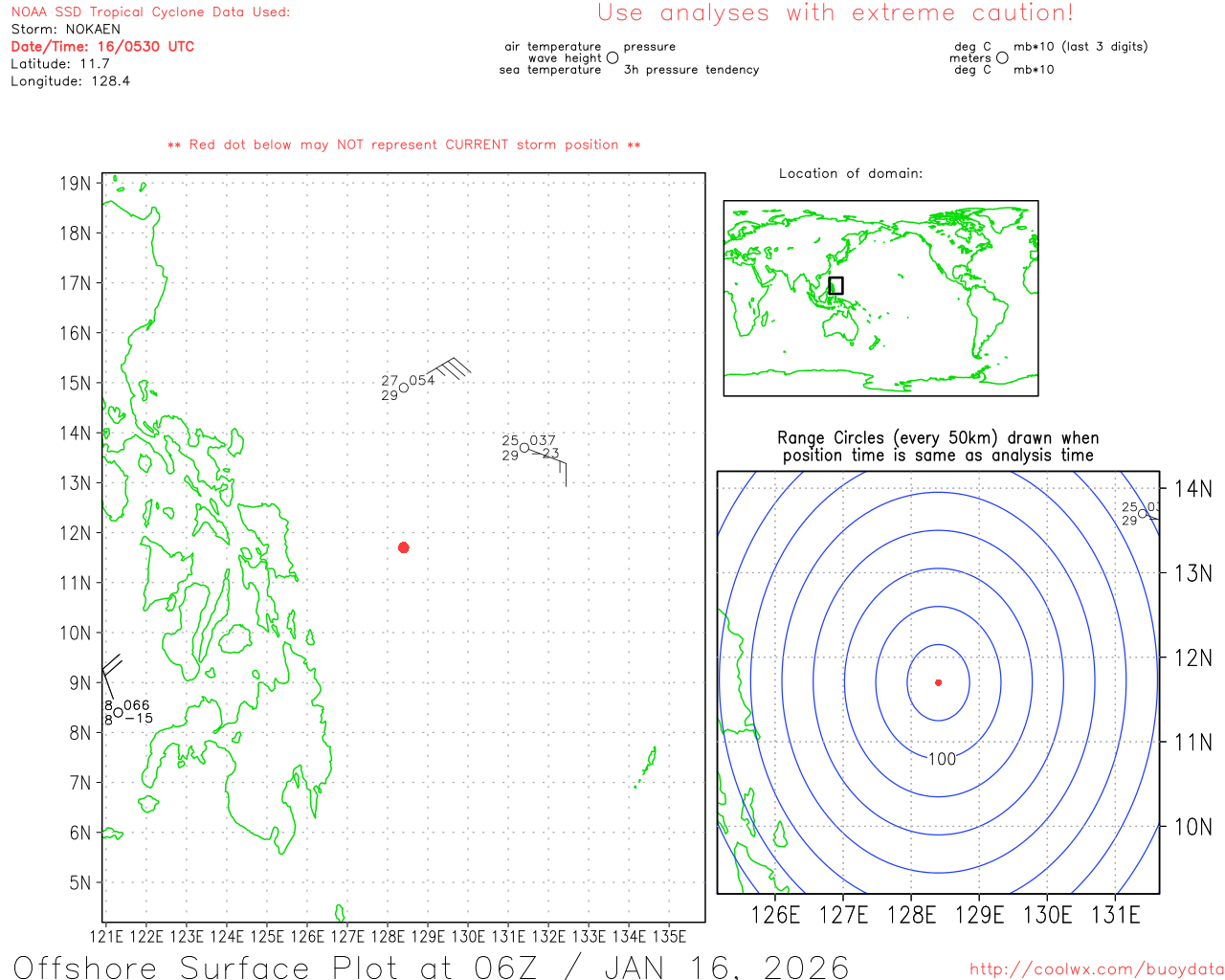Click the pressure tendency value -15
This screenshot has height=980, width=1225.
click(x=139, y=719)
